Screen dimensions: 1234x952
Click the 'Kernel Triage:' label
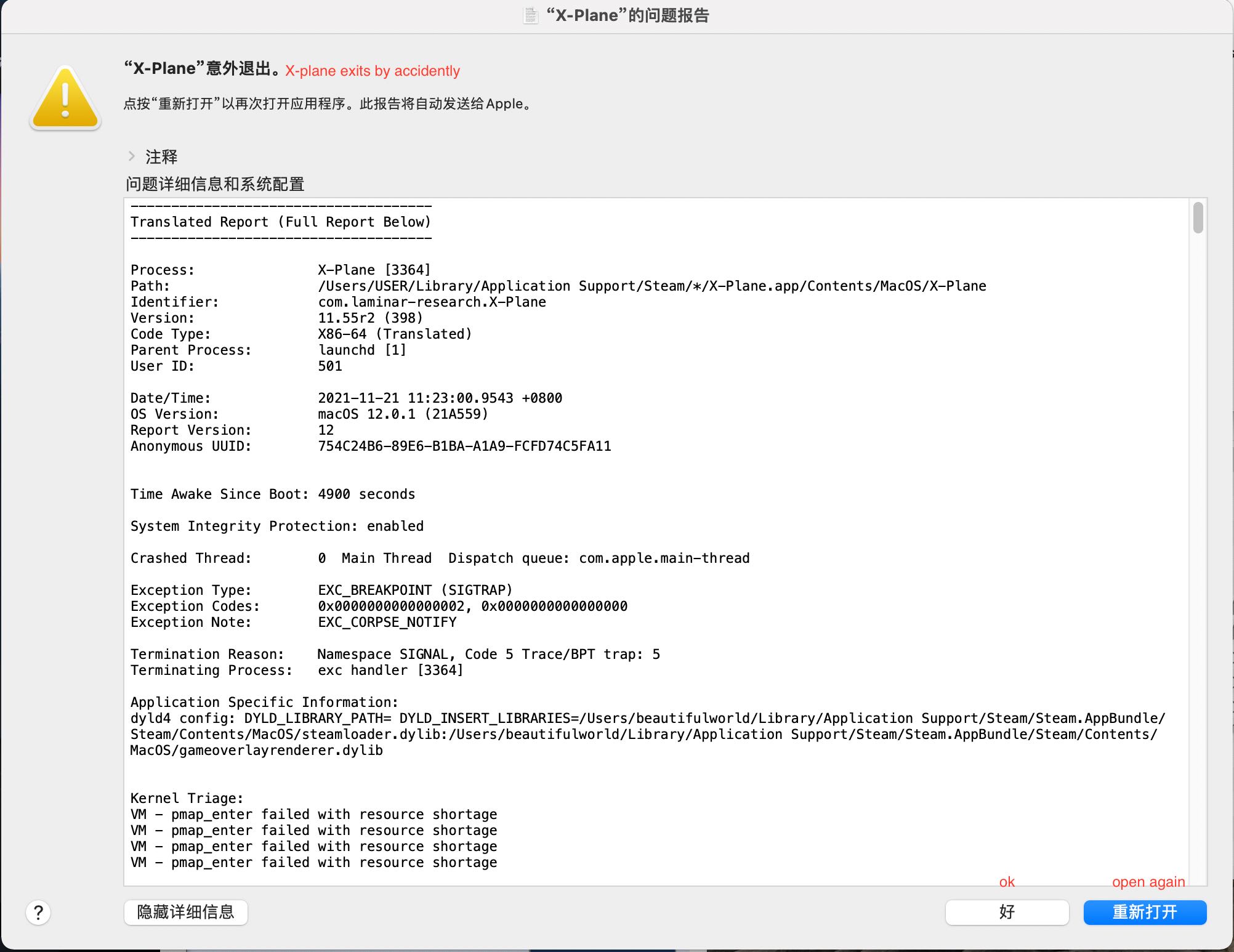[x=187, y=798]
